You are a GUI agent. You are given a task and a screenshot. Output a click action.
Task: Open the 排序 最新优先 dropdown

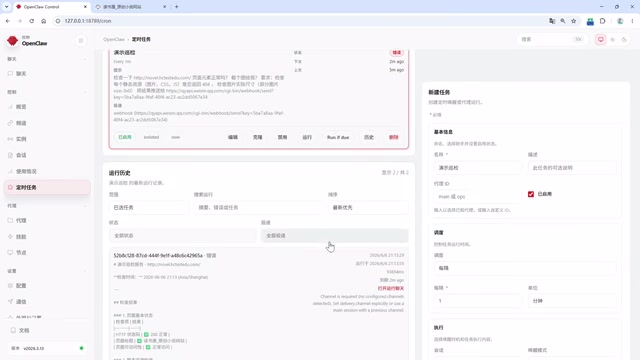click(368, 207)
